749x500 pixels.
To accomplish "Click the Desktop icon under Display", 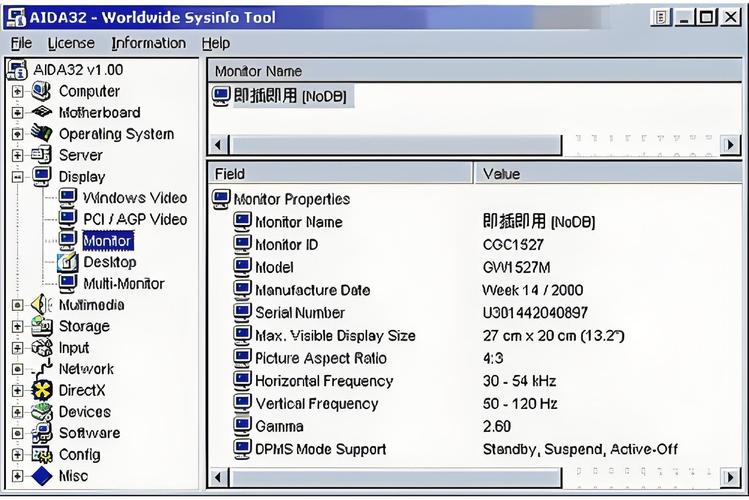I will 67,262.
